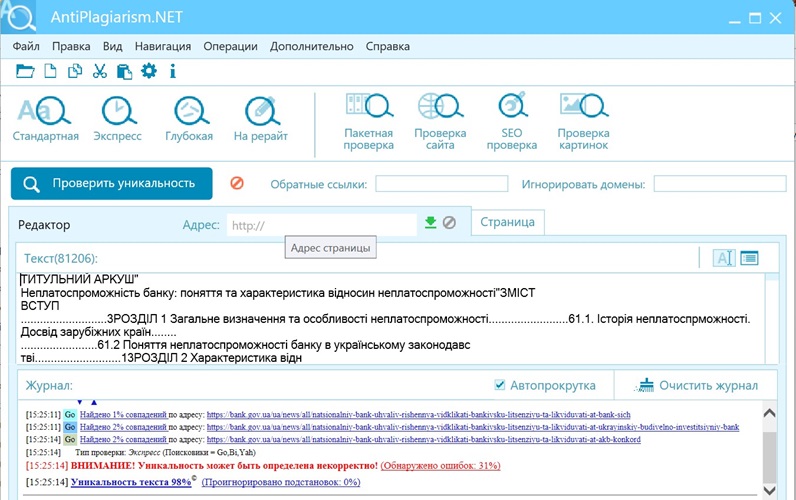The width and height of the screenshot is (796, 500).
Task: Open Проверка сайта
Action: [440, 122]
